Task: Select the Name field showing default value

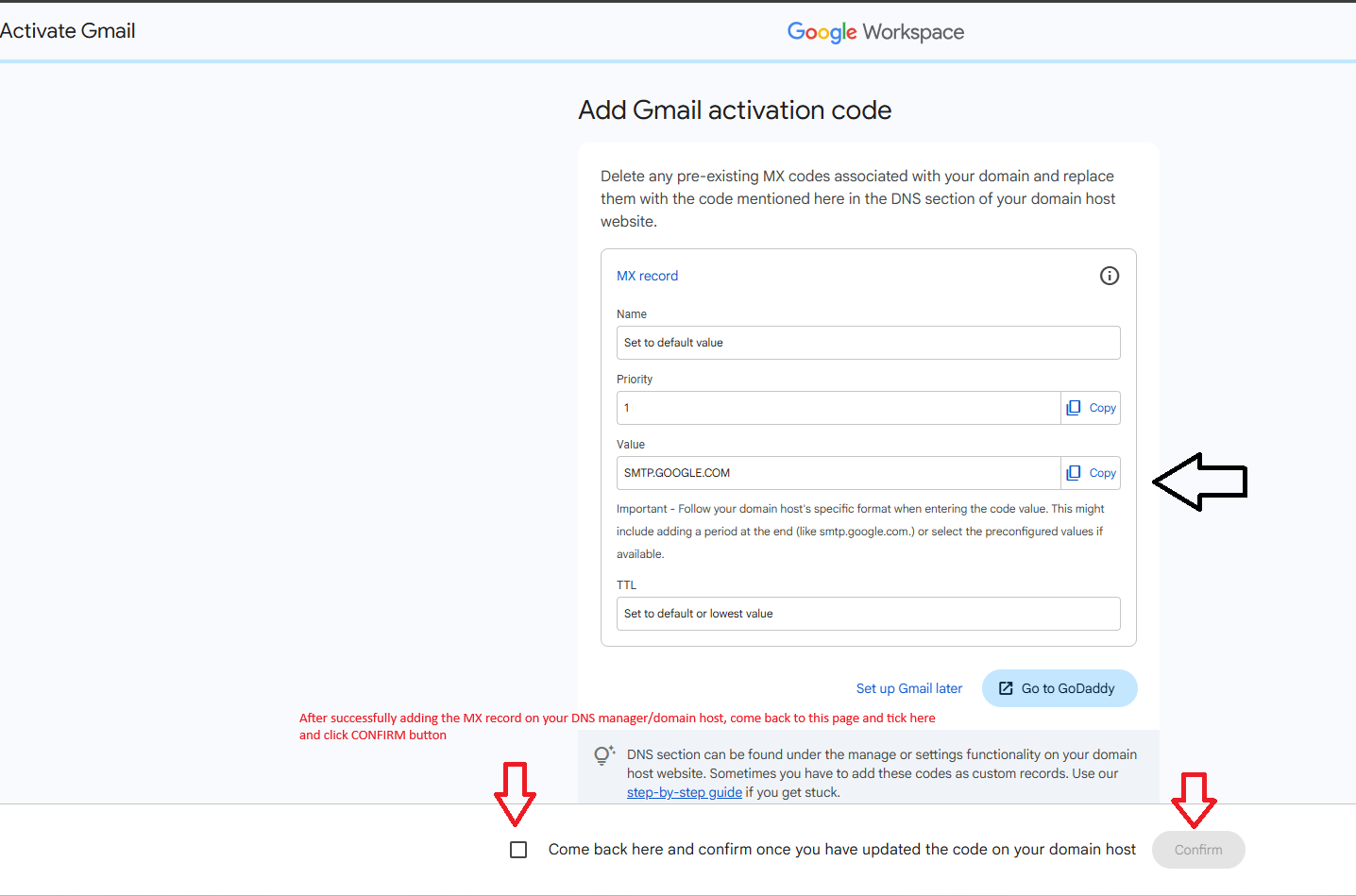Action: coord(867,343)
